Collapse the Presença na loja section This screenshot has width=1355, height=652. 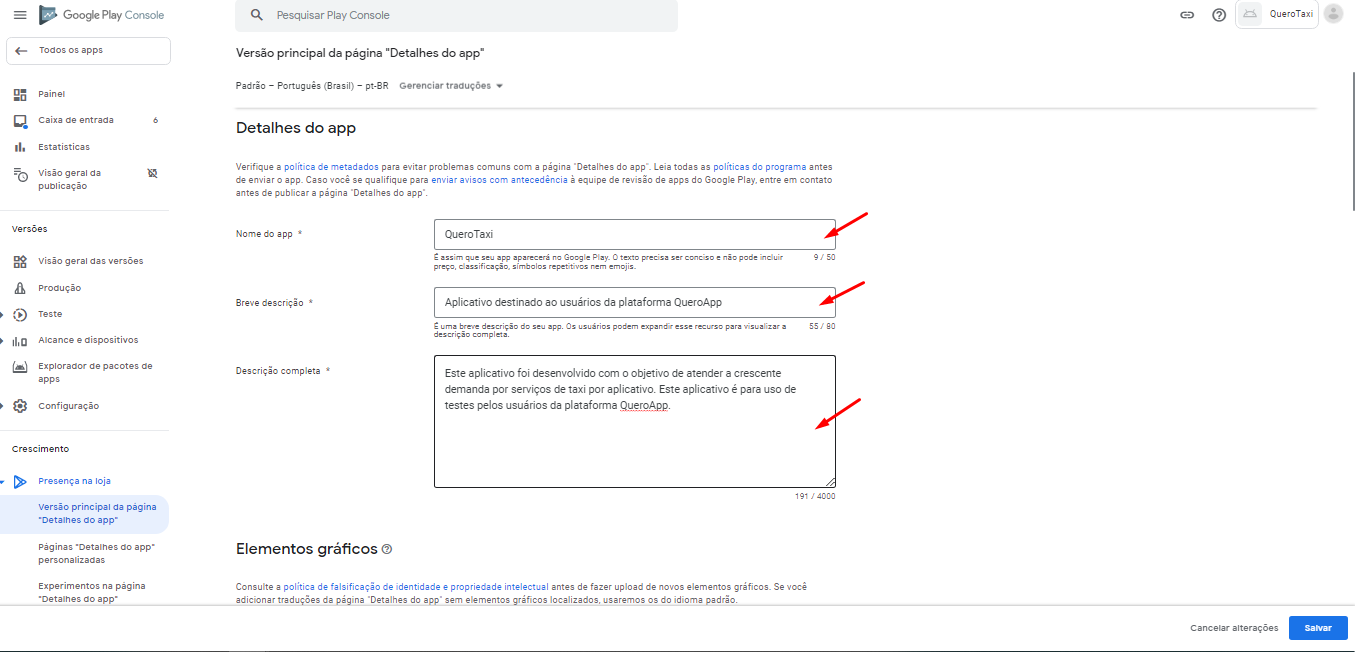point(3,481)
